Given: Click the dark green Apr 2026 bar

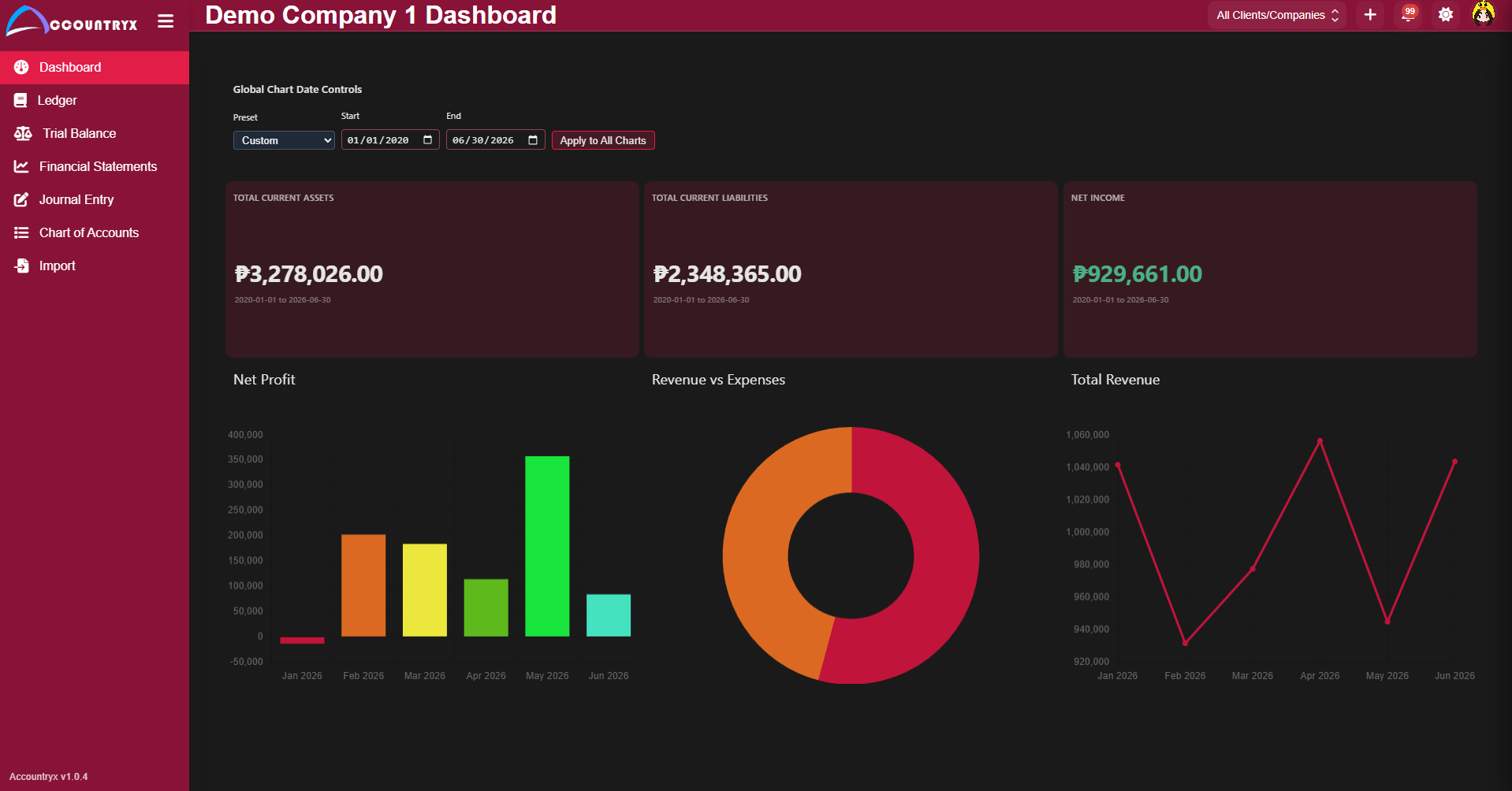Looking at the screenshot, I should (x=486, y=607).
